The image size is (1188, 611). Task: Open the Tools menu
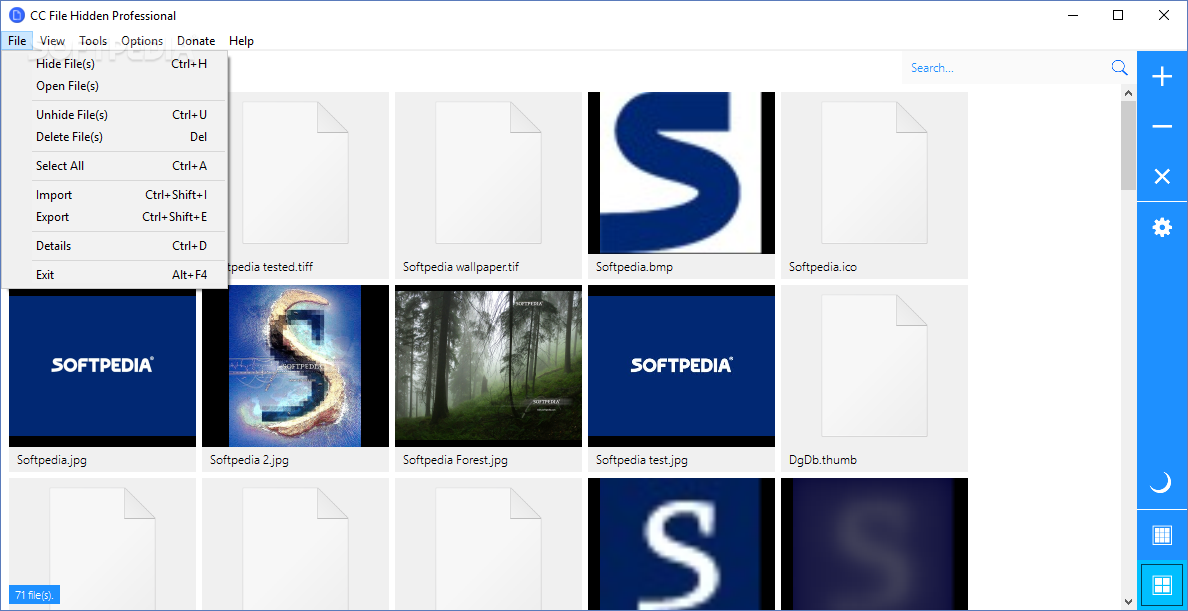click(93, 41)
